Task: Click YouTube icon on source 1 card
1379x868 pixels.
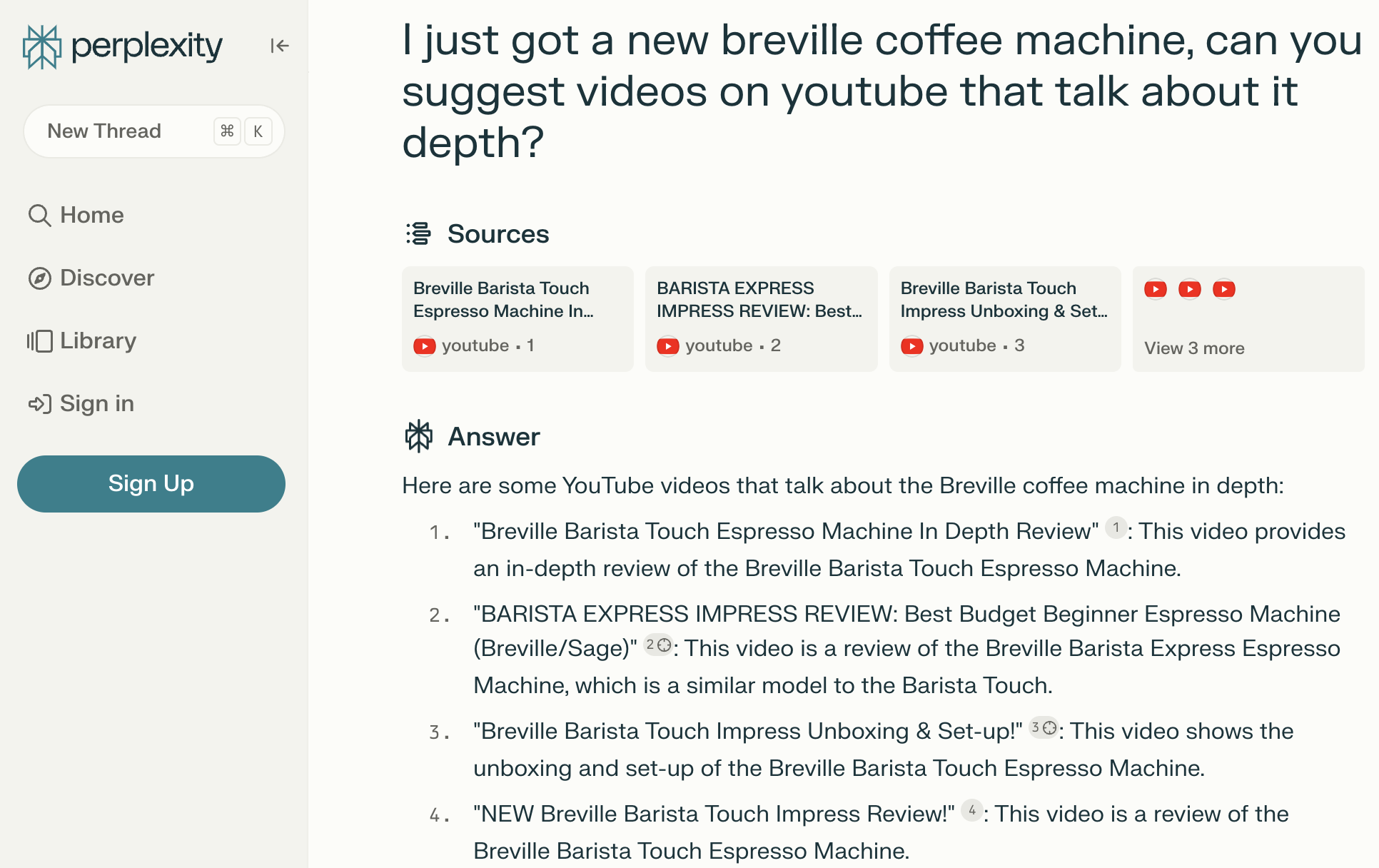Action: (424, 346)
